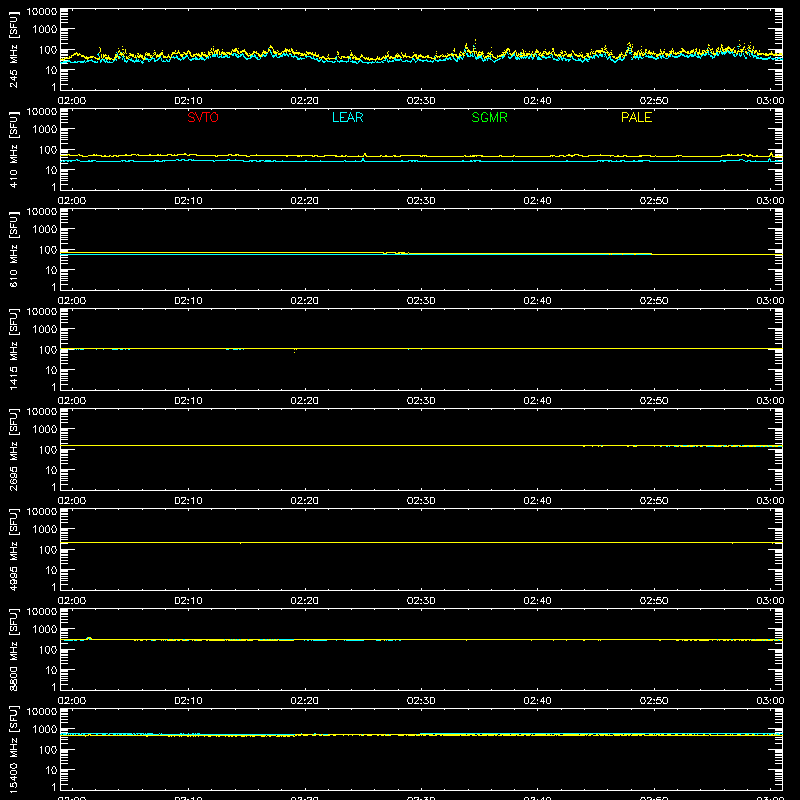This screenshot has width=800, height=800.
Task: Select the 4995 MHz [SFU] axis label
Action: (13, 550)
